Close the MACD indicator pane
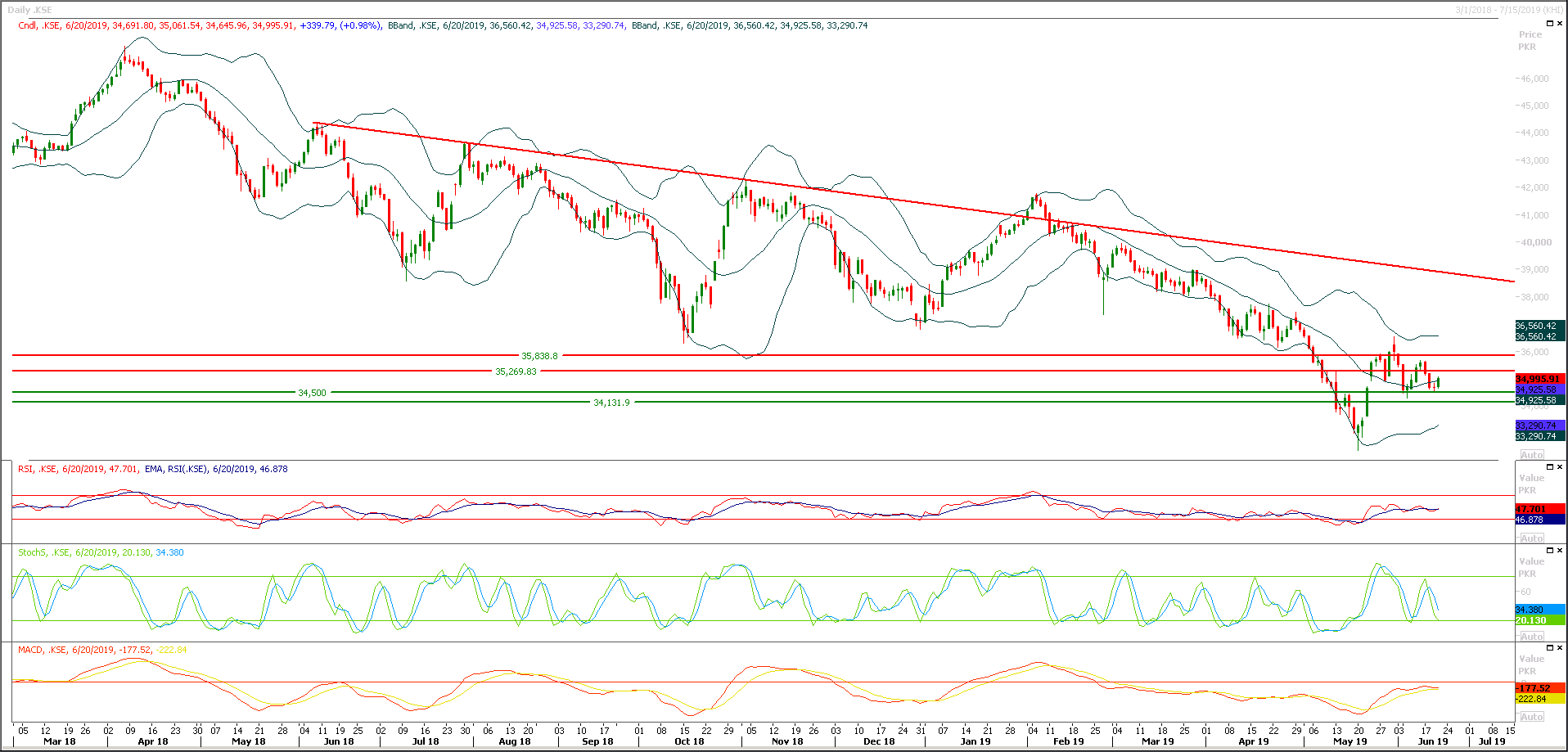The image size is (1568, 752). (1560, 648)
